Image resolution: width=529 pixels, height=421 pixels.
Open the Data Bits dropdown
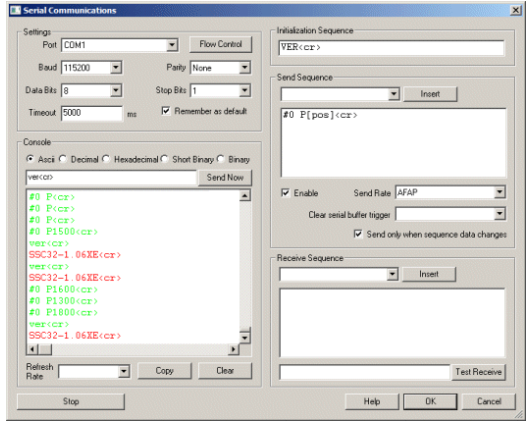point(115,90)
